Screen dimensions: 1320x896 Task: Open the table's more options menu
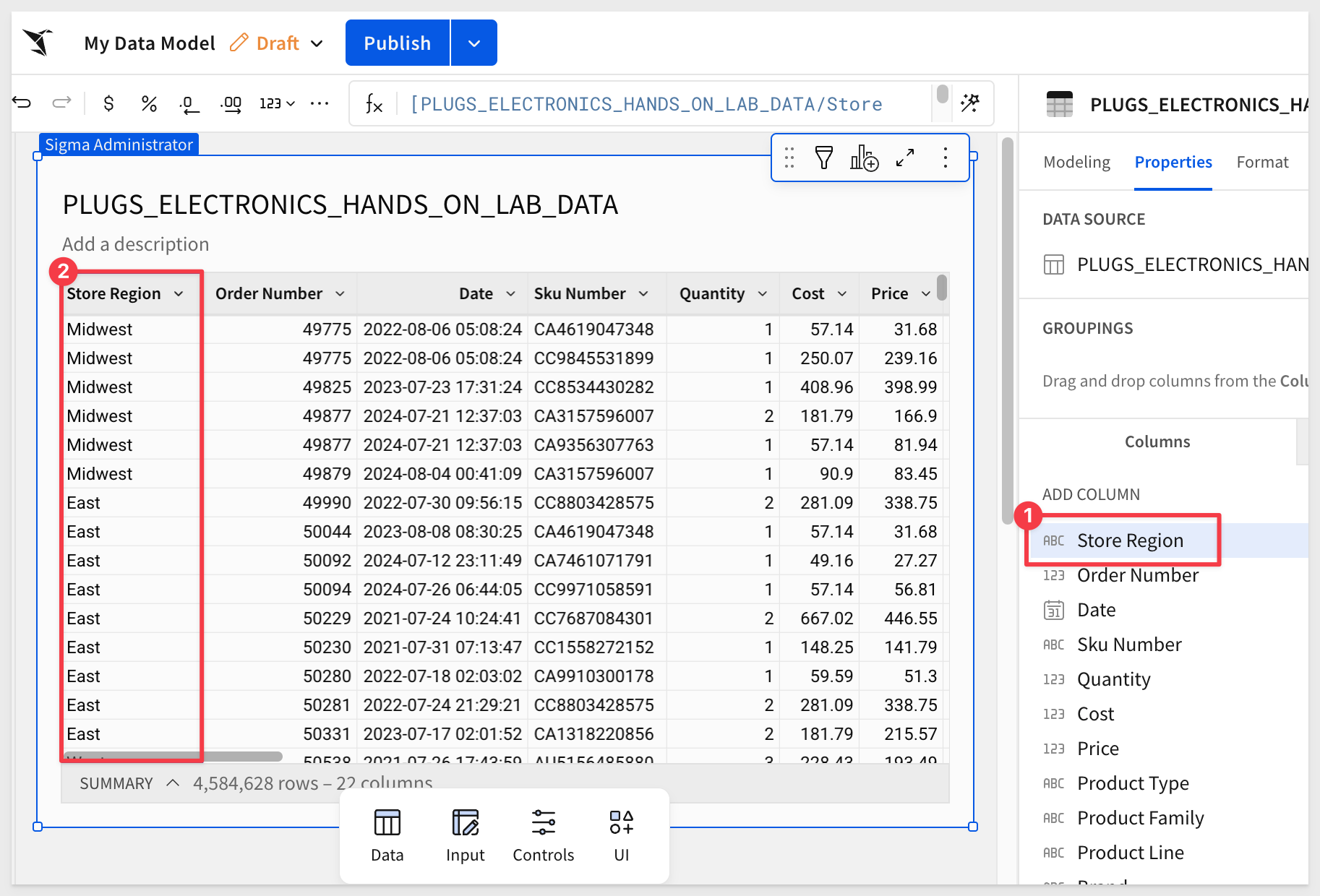click(x=945, y=158)
